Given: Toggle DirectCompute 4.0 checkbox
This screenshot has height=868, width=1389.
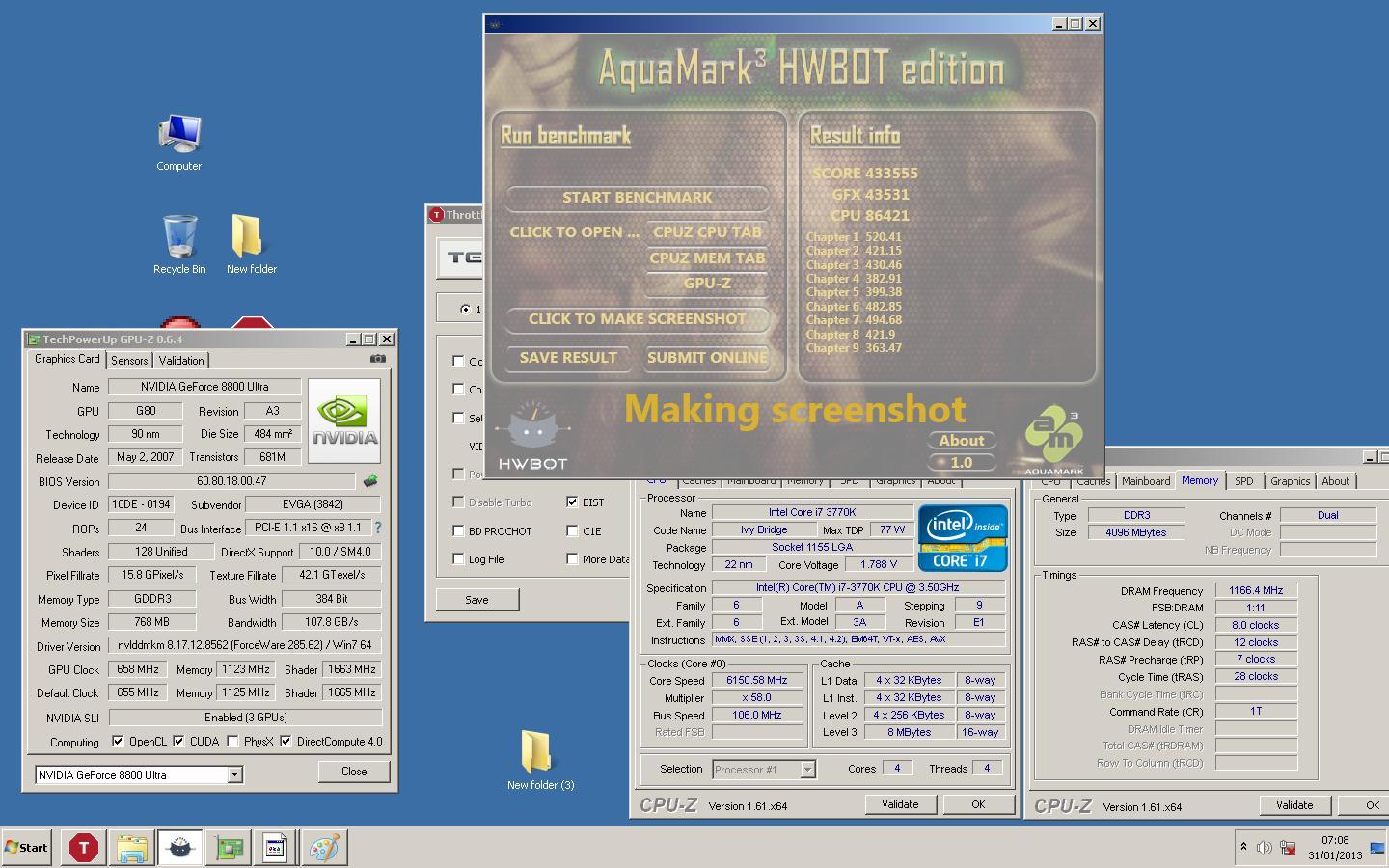Looking at the screenshot, I should click(x=286, y=741).
